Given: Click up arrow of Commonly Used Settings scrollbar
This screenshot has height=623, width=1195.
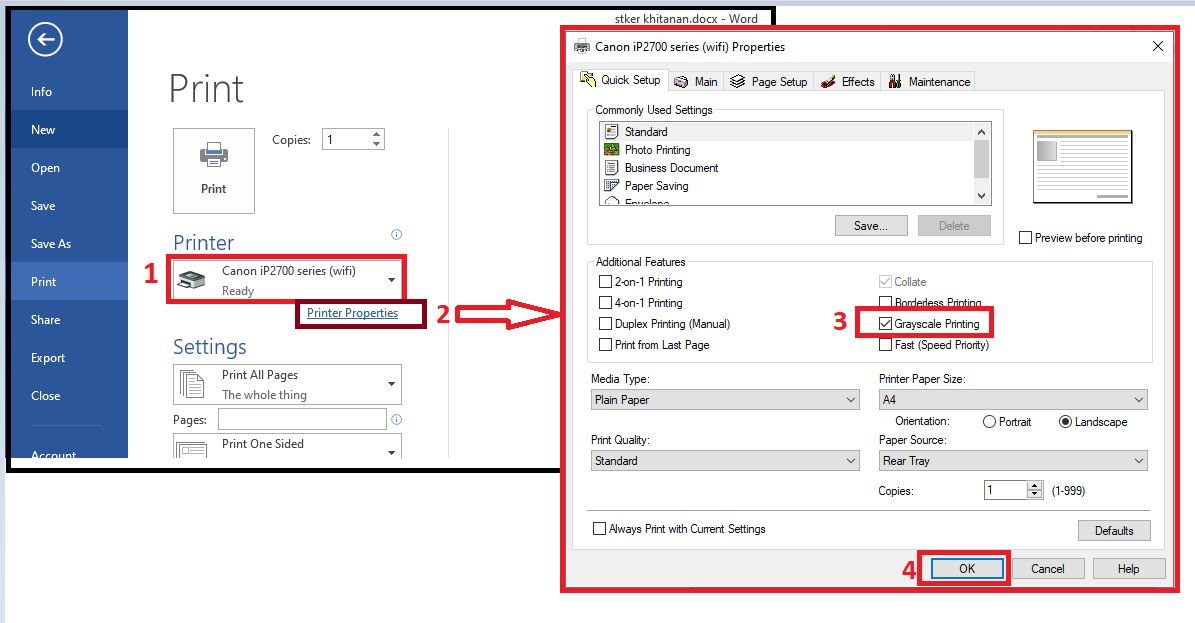Looking at the screenshot, I should click(982, 131).
